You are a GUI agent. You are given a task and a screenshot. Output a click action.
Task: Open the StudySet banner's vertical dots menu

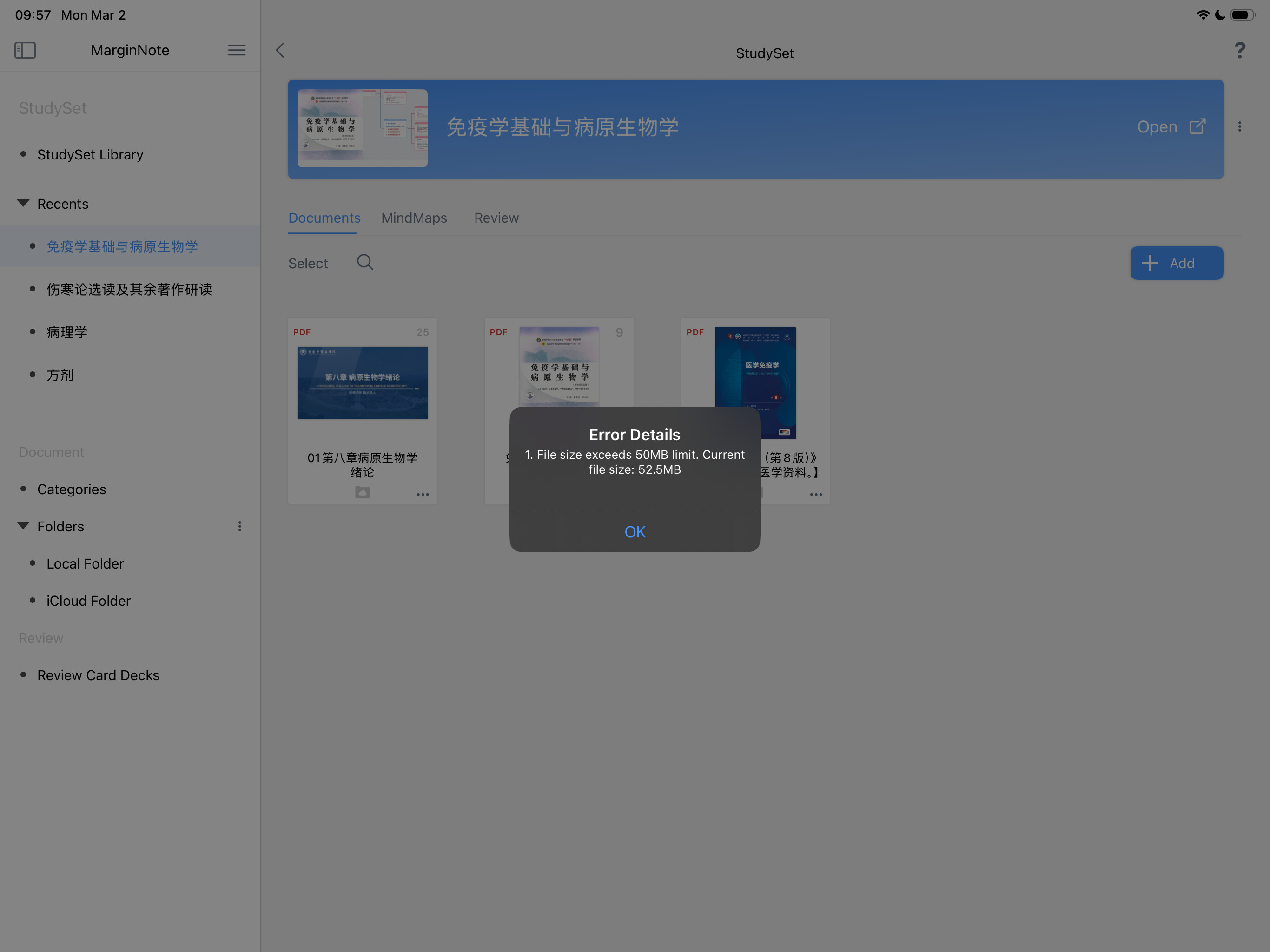[x=1239, y=126]
